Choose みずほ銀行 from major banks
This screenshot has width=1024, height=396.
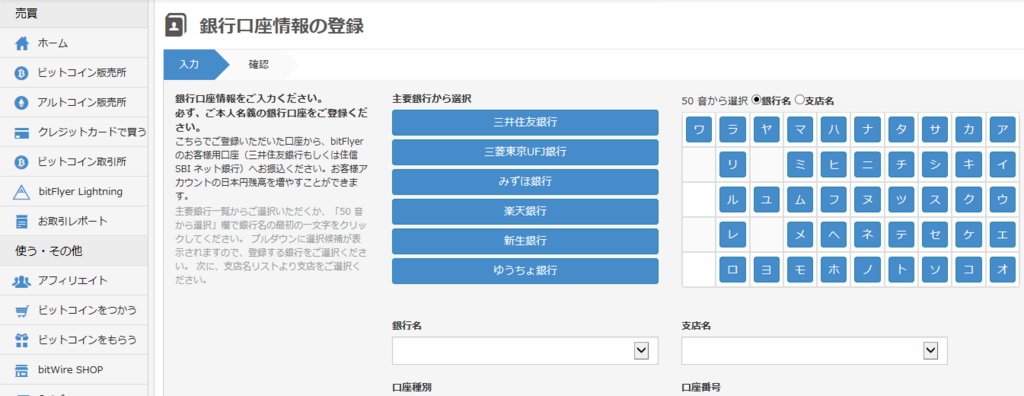pos(525,182)
